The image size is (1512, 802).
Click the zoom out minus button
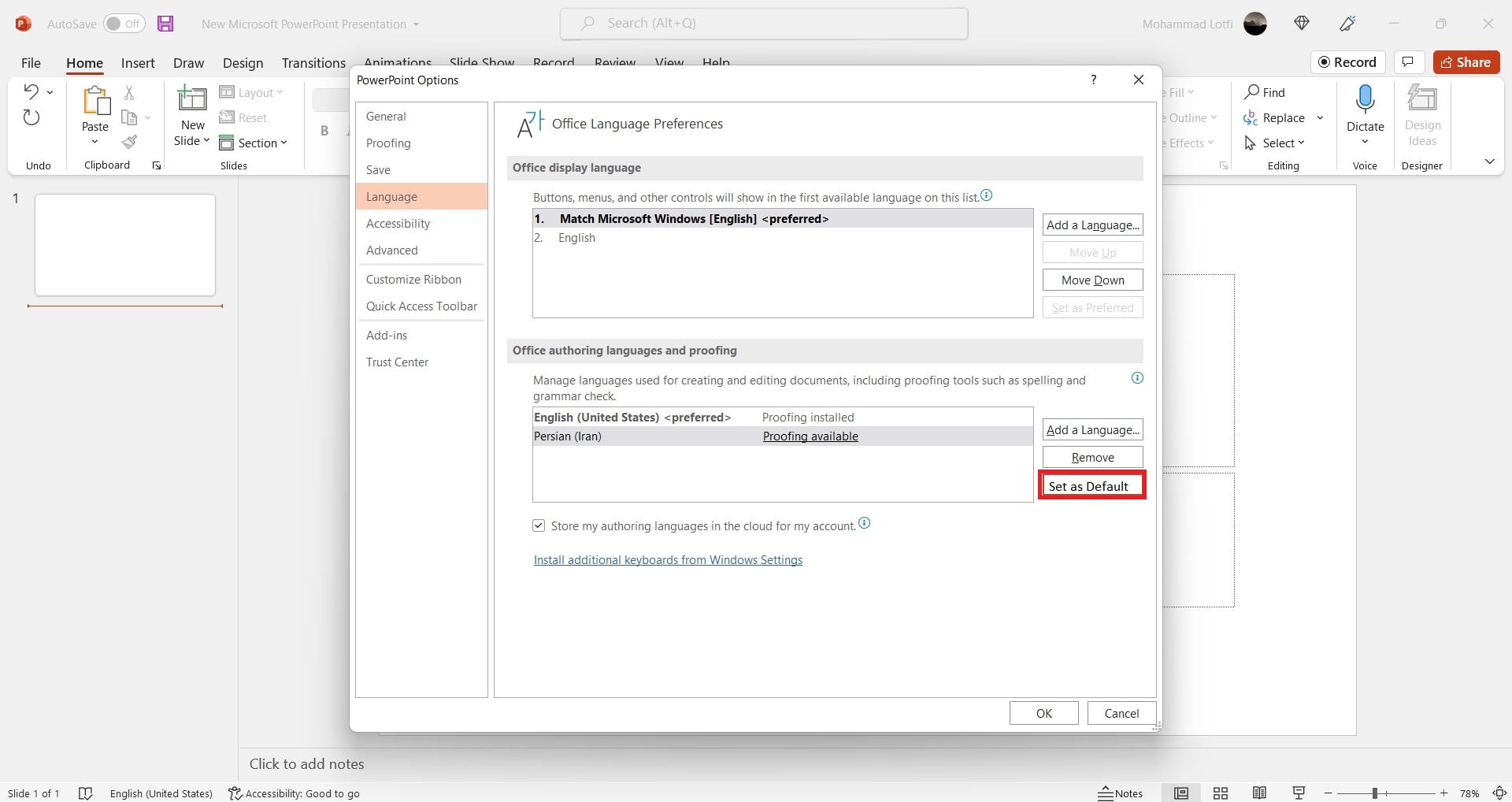pyautogui.click(x=1329, y=793)
